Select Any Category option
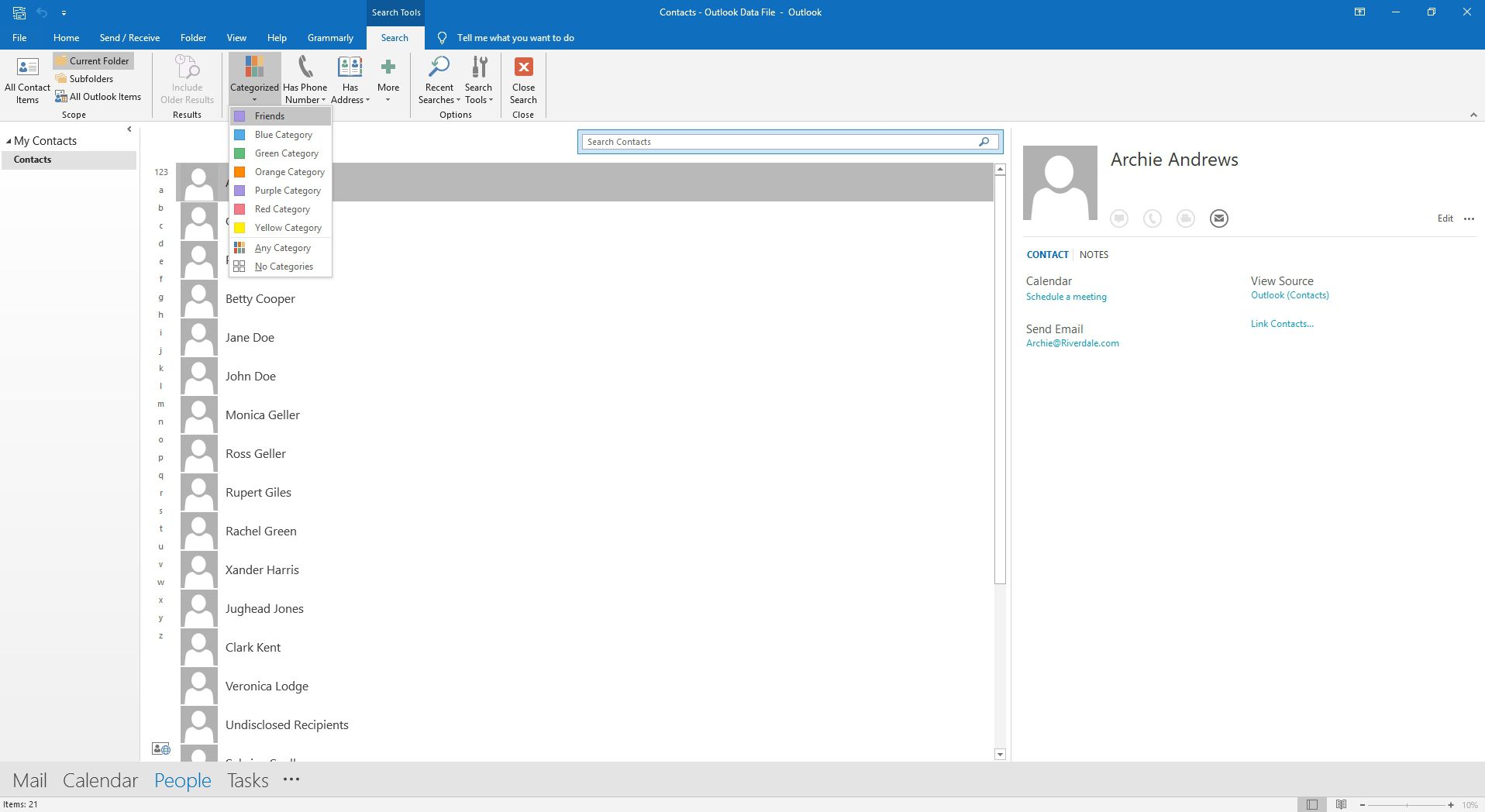The width and height of the screenshot is (1485, 812). pyautogui.click(x=281, y=248)
